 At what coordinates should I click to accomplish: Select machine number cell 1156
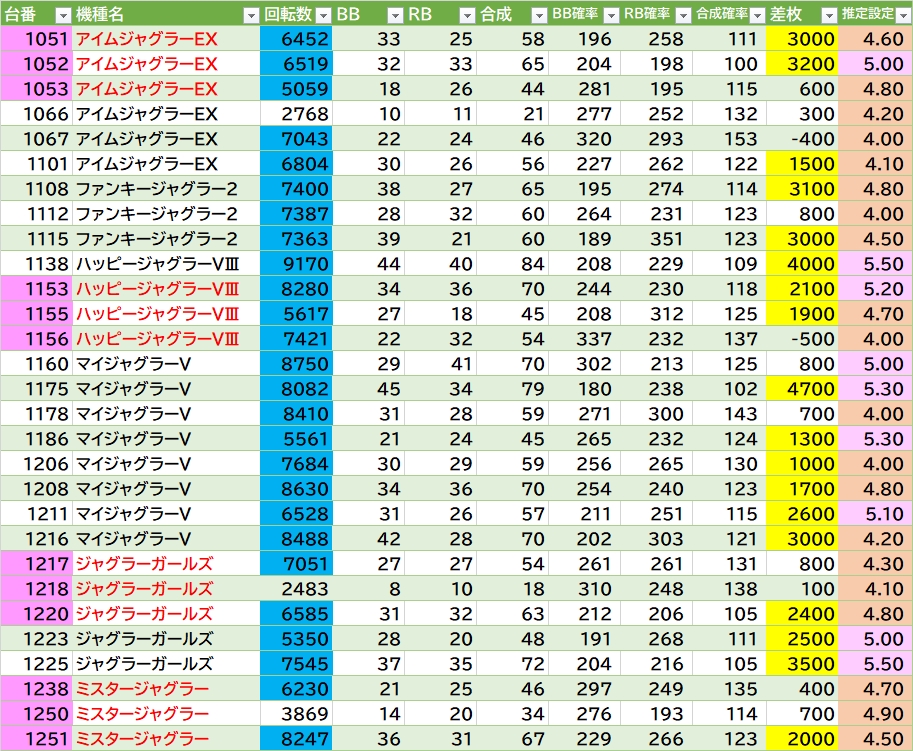pyautogui.click(x=36, y=339)
